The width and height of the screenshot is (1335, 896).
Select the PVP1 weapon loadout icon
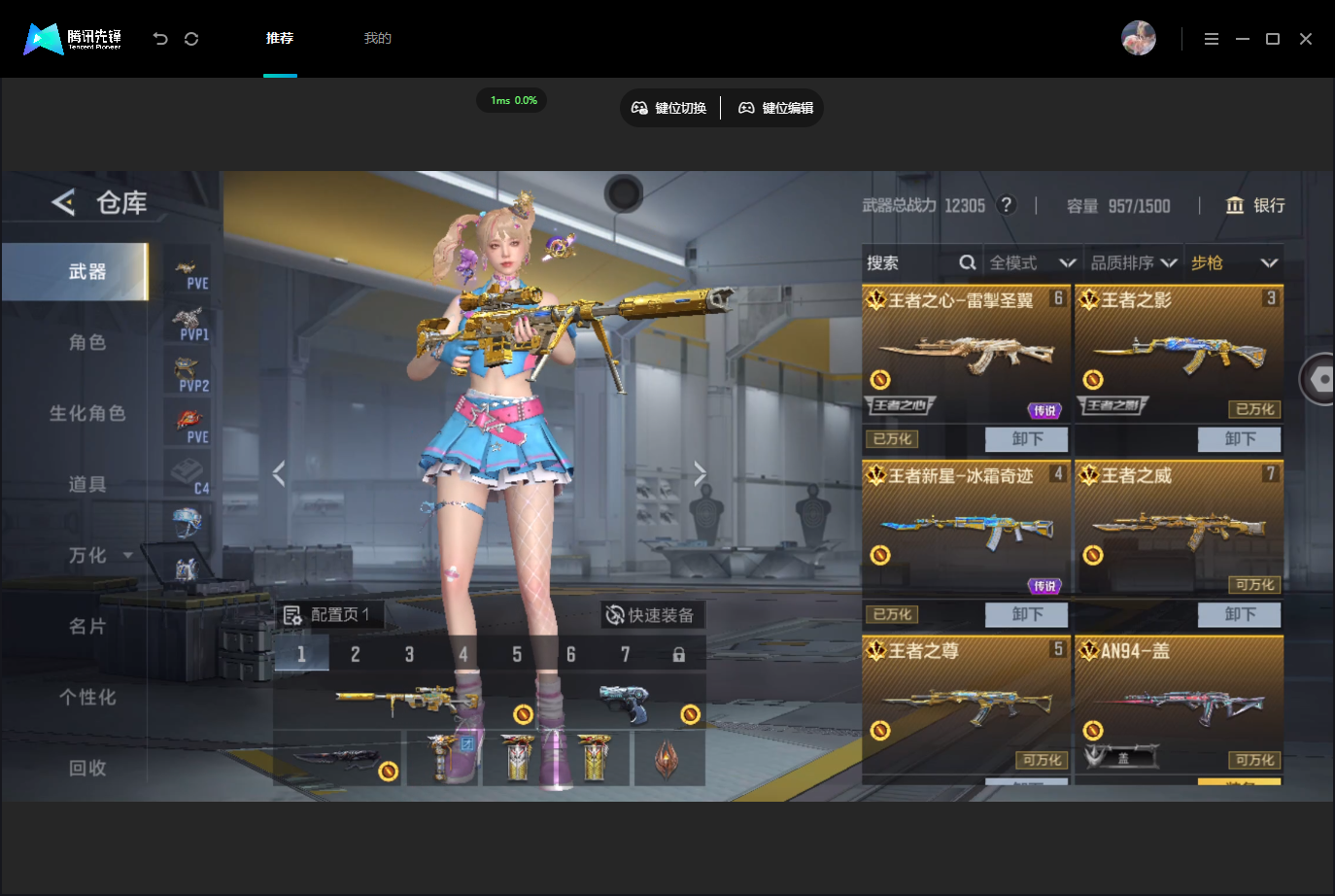point(188,324)
